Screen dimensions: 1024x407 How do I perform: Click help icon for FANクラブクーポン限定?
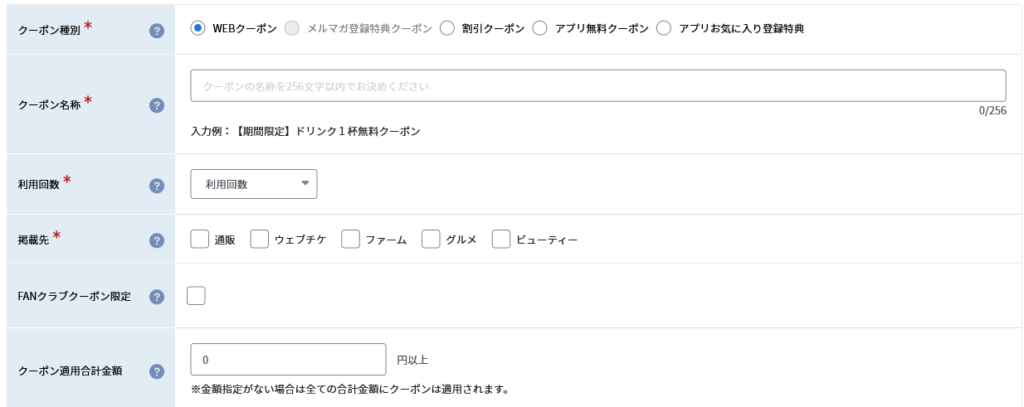click(x=156, y=297)
